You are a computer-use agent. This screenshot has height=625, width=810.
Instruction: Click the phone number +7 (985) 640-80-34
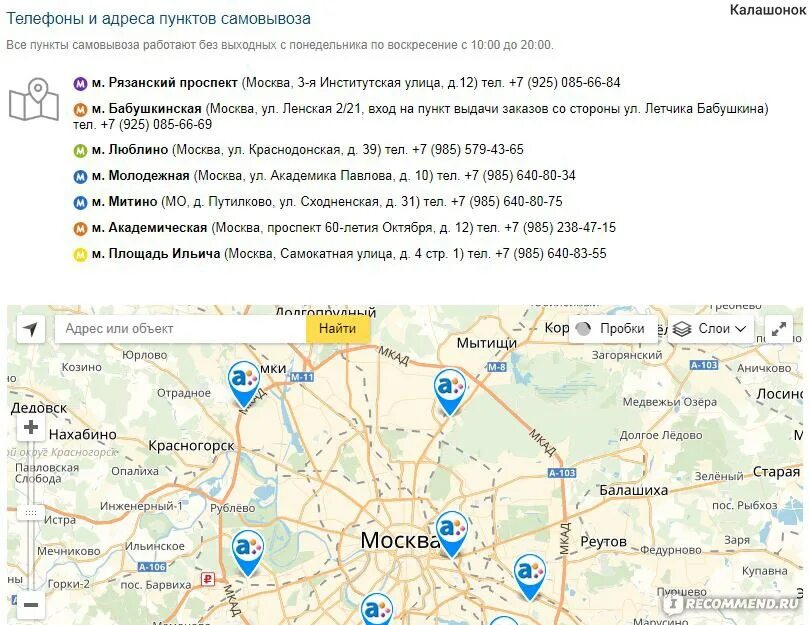click(x=520, y=176)
